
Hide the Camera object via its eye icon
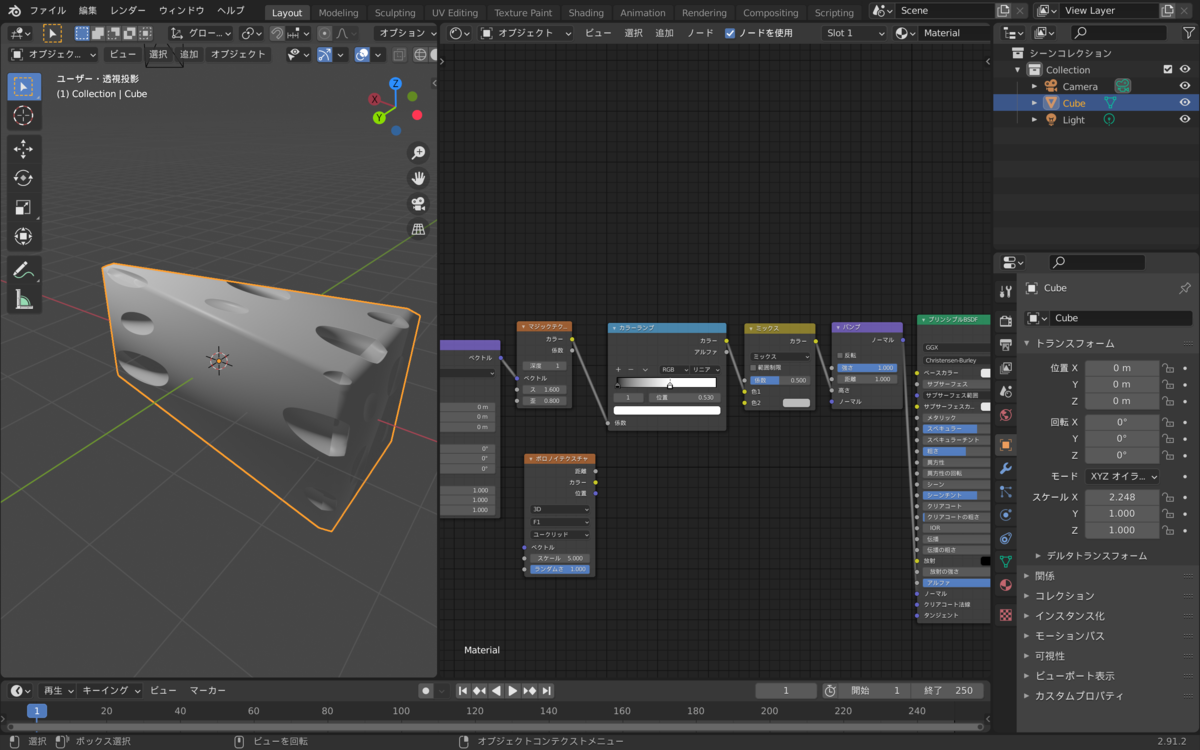(x=1185, y=86)
